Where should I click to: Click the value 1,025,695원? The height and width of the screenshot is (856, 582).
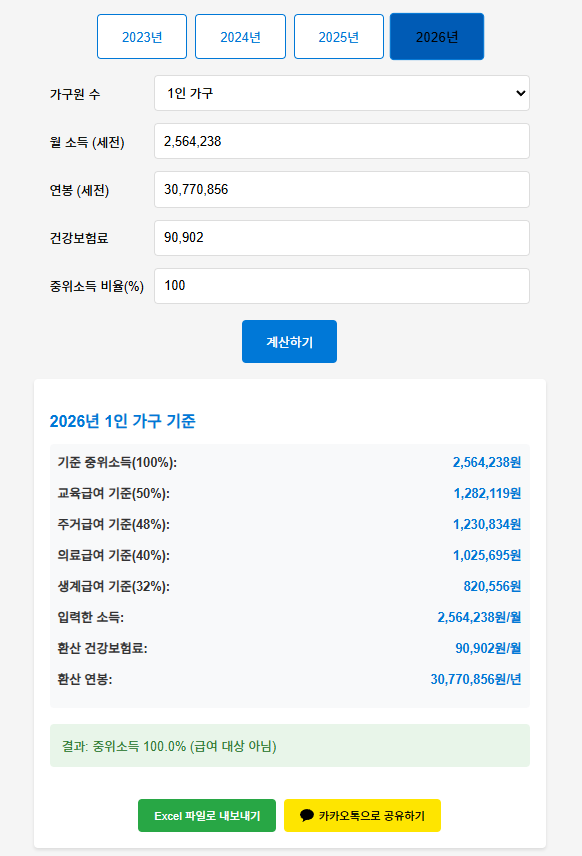[x=486, y=555]
